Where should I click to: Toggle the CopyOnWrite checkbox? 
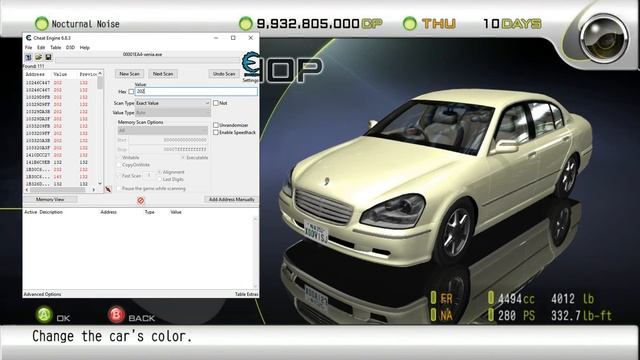[120, 165]
